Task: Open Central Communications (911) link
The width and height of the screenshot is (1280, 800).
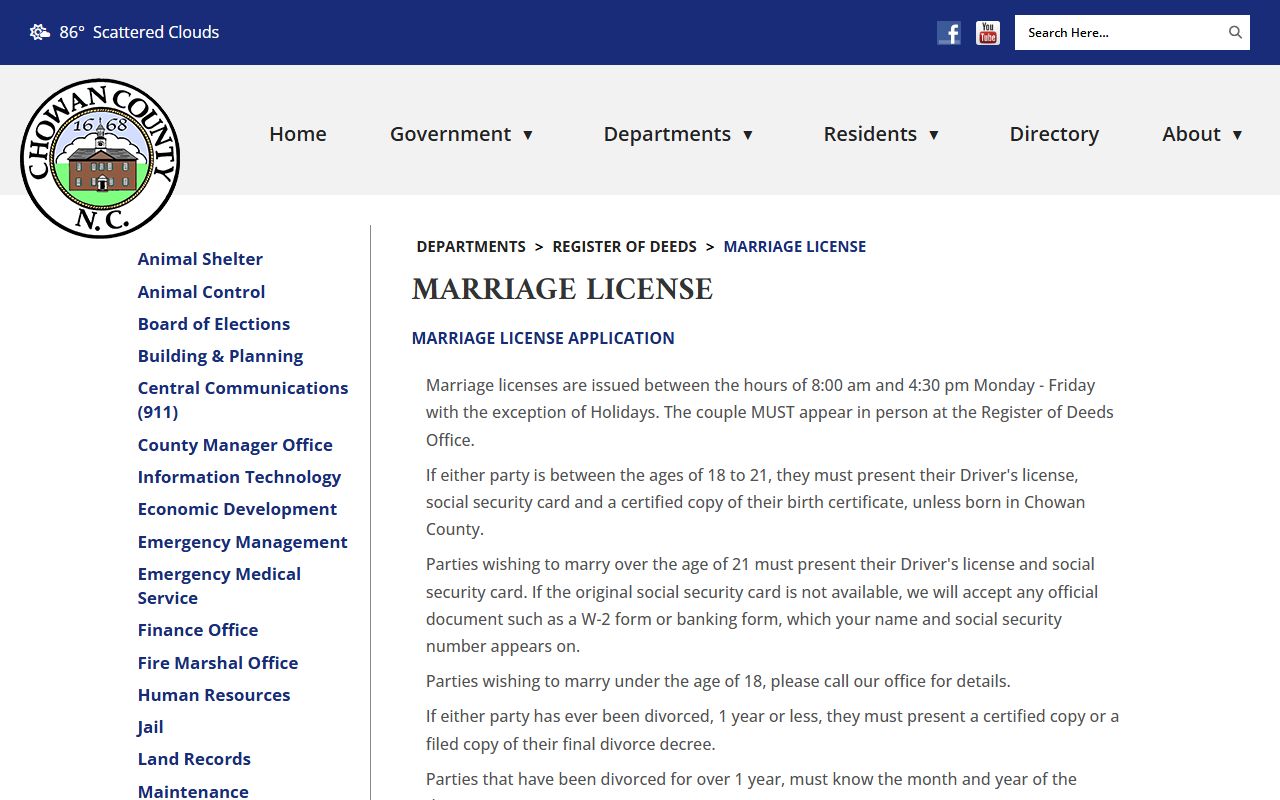Action: coord(243,400)
